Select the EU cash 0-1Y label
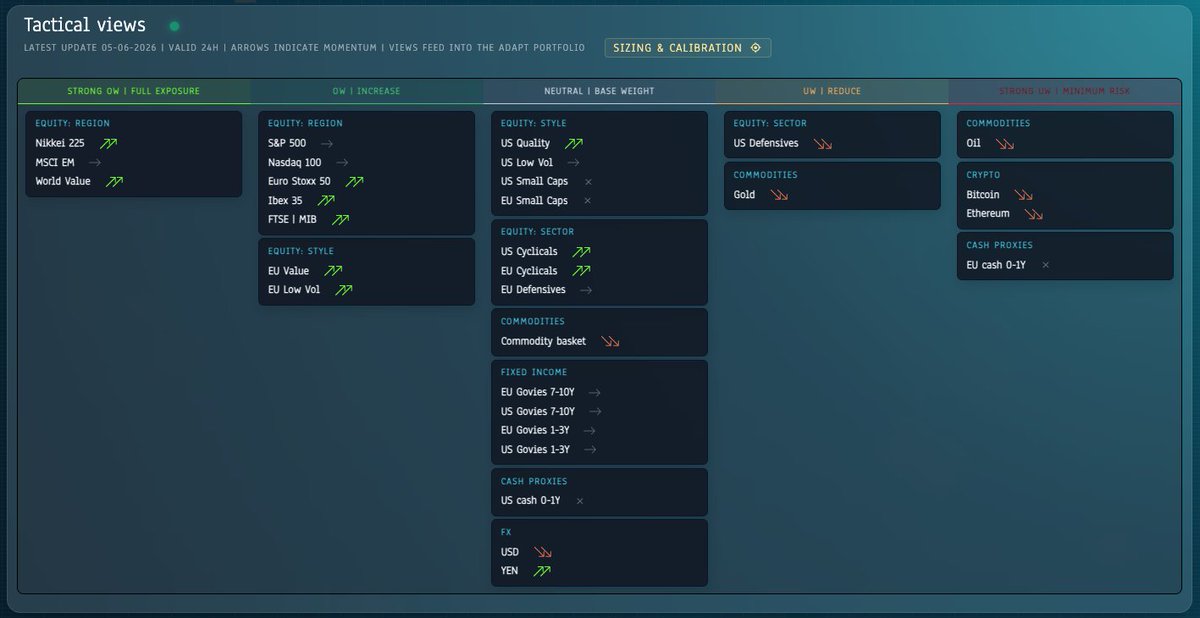This screenshot has width=1200, height=618. pos(996,265)
